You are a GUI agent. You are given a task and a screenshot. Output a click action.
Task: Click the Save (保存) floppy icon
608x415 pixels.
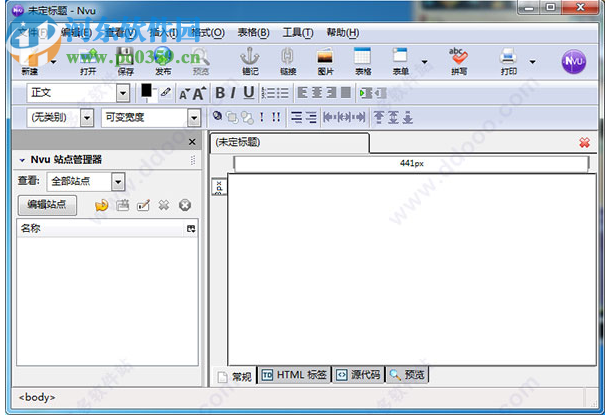click(125, 61)
